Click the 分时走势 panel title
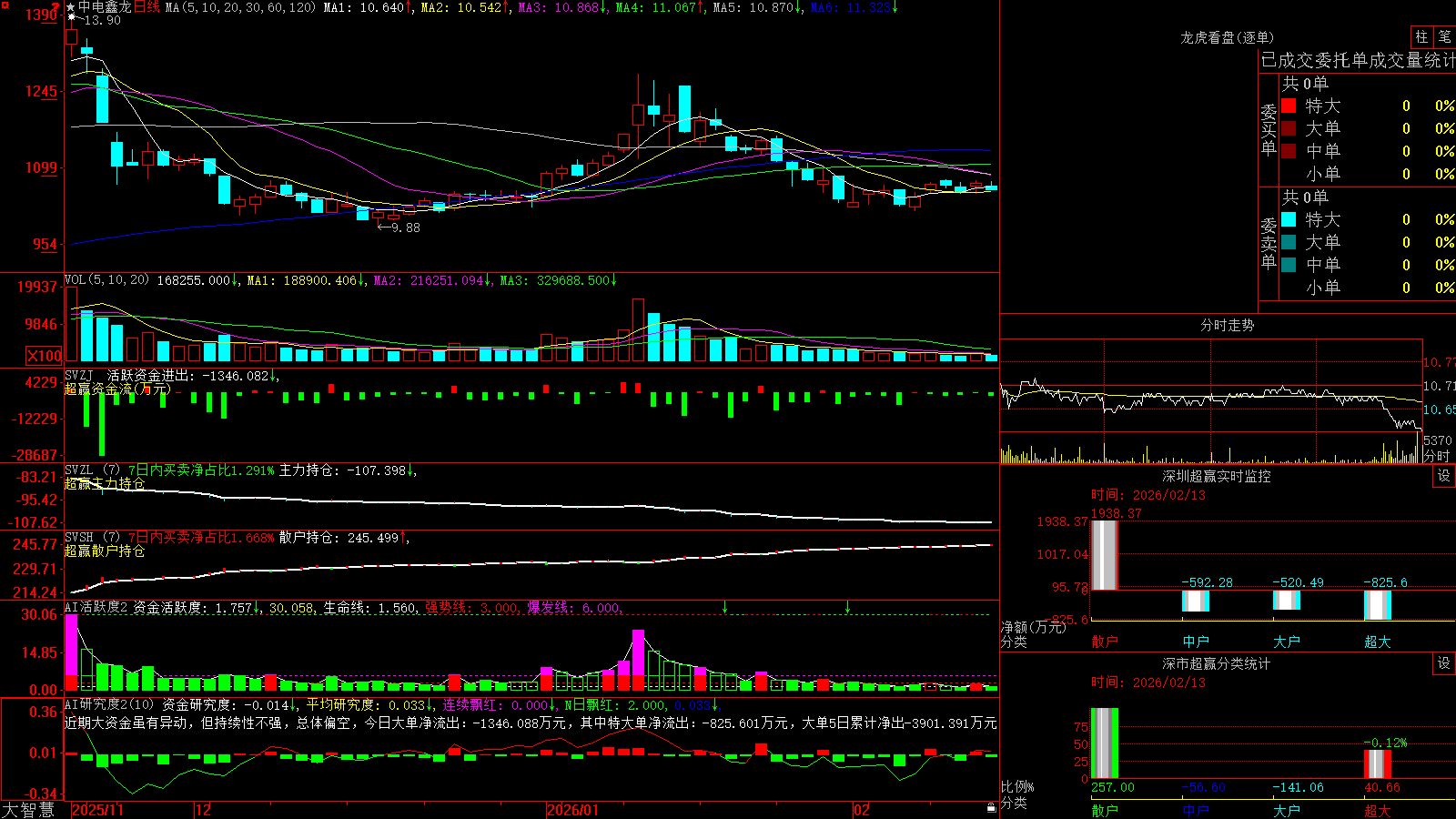The height and width of the screenshot is (819, 1456). (1227, 325)
